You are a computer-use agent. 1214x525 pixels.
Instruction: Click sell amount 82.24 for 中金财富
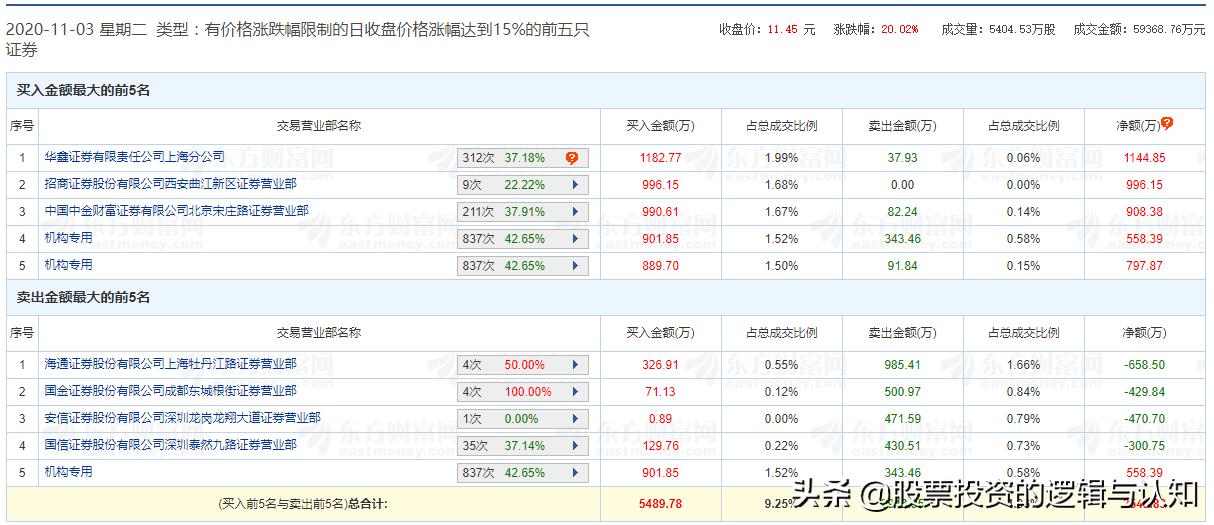pos(902,212)
